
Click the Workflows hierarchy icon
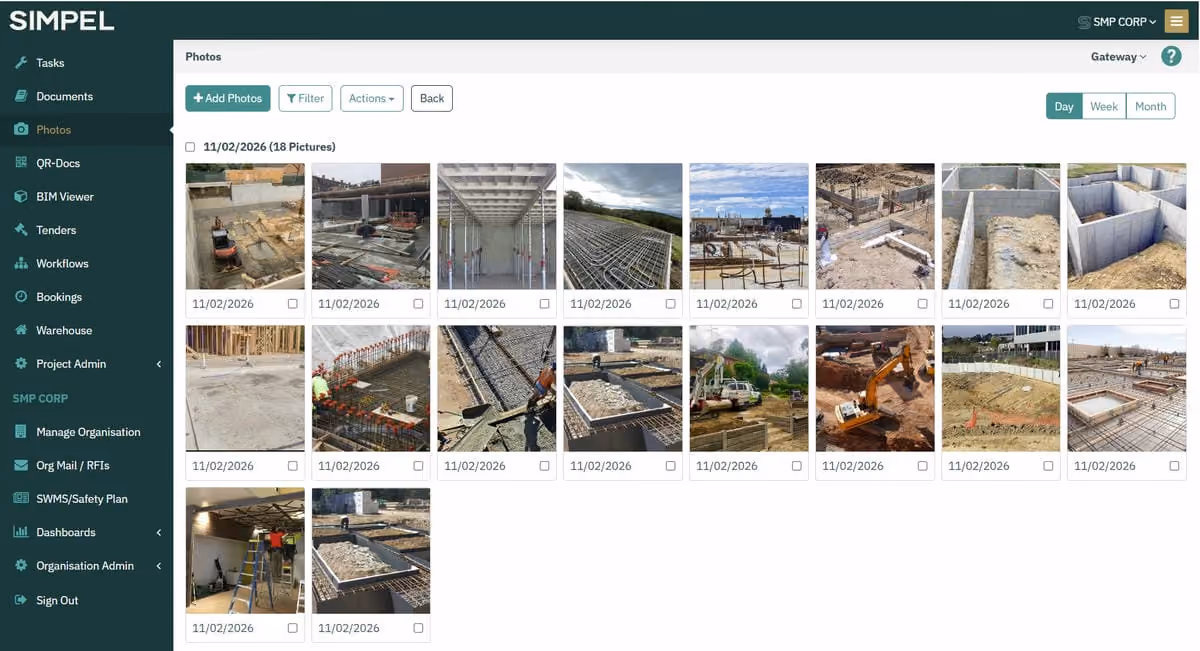click(21, 264)
